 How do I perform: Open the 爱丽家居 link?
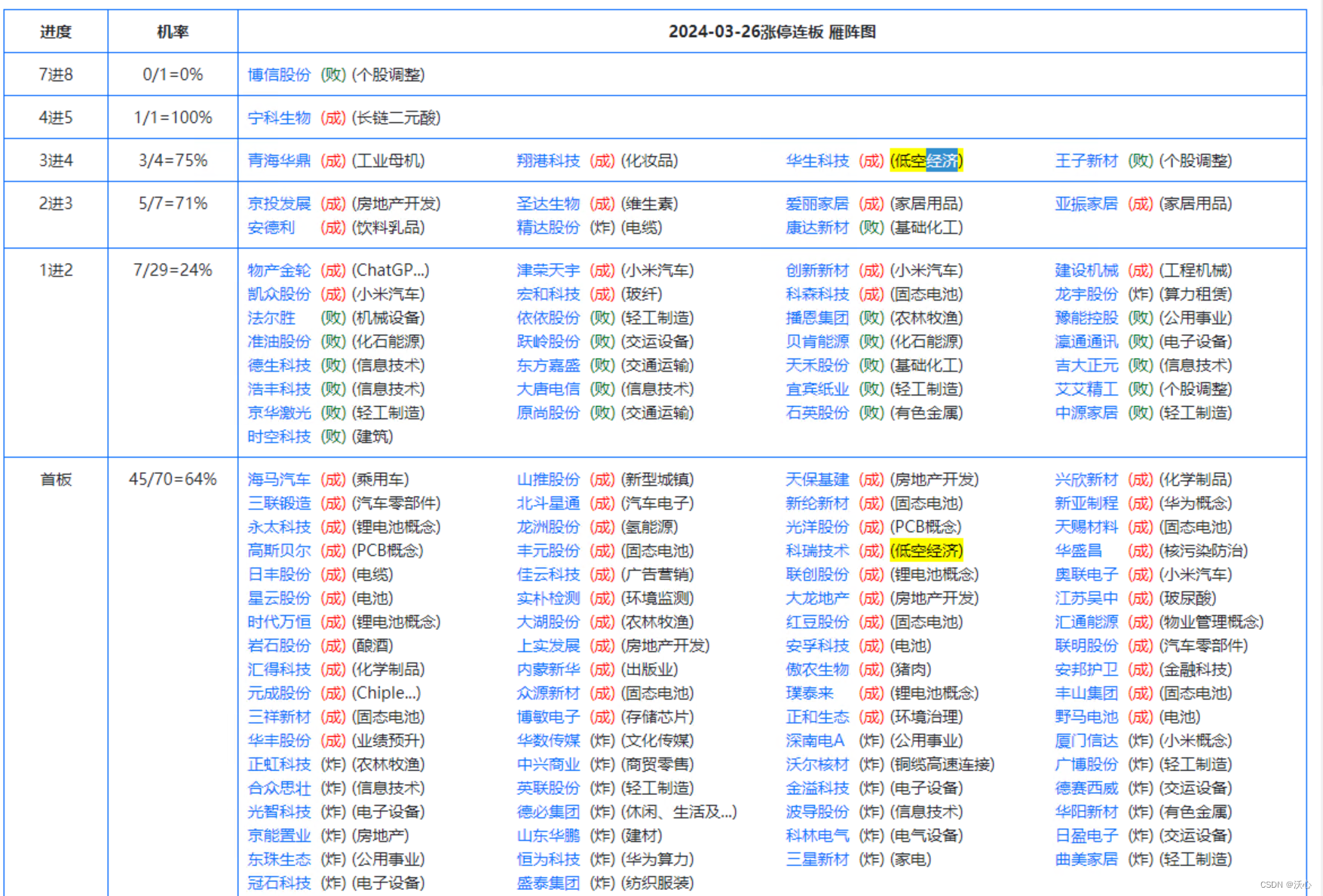point(817,203)
